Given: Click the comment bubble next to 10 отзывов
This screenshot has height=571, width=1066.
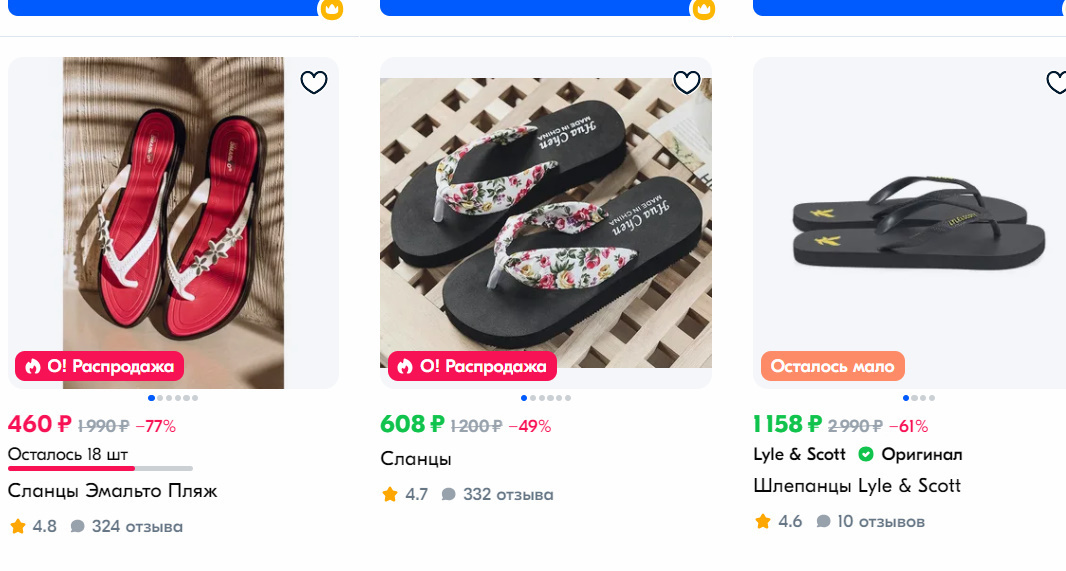Looking at the screenshot, I should point(823,521).
